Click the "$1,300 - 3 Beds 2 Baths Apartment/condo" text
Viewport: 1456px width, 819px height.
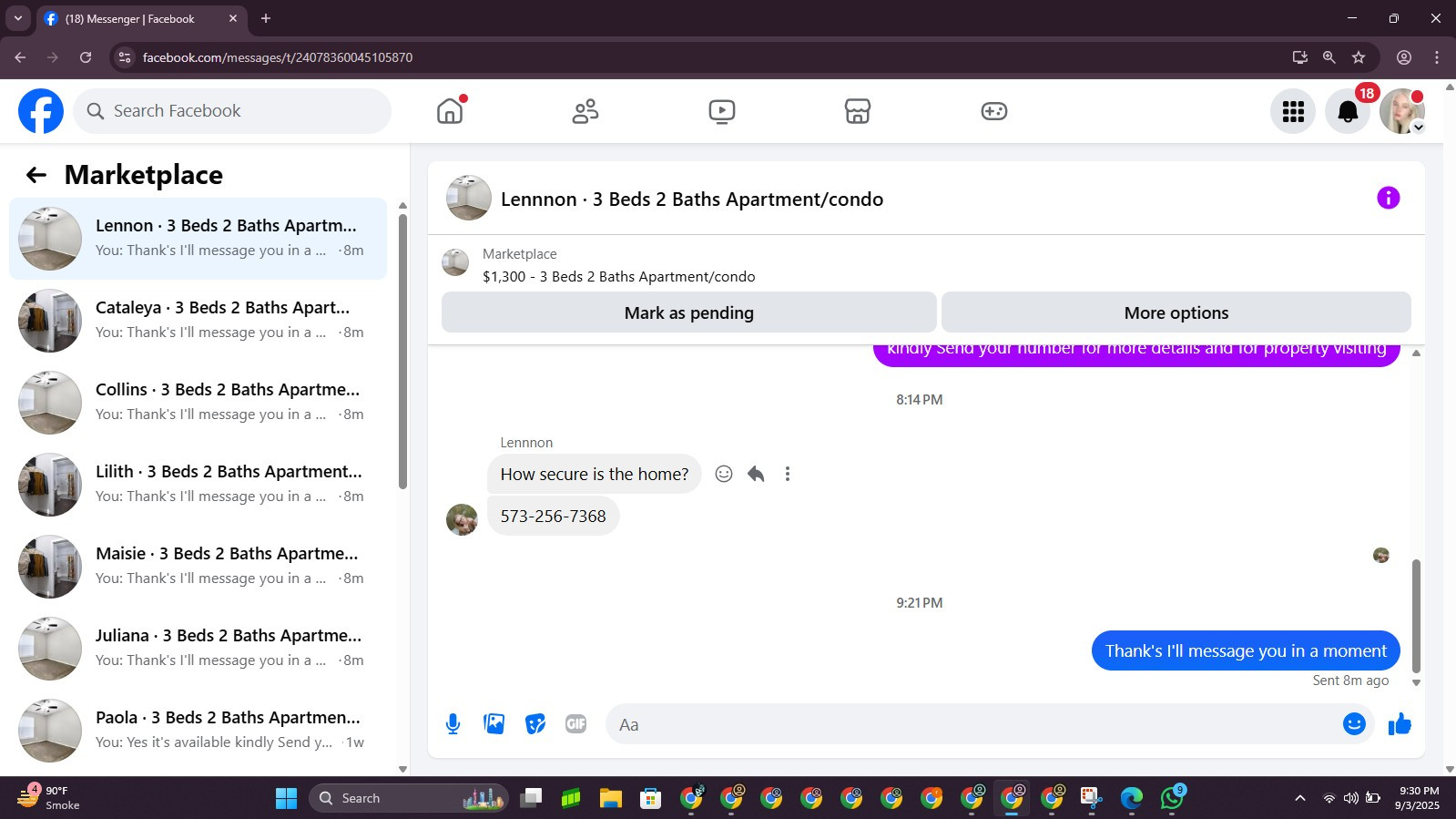[x=619, y=277]
